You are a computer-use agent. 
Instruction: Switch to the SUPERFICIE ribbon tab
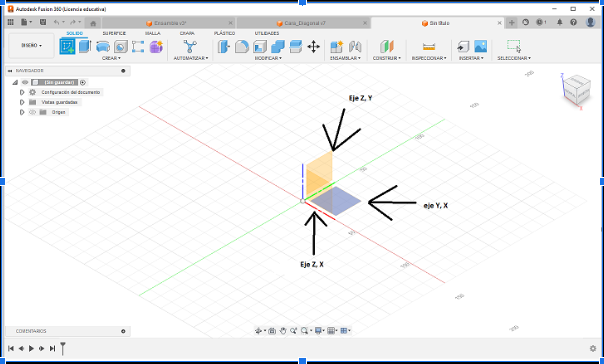(x=114, y=34)
